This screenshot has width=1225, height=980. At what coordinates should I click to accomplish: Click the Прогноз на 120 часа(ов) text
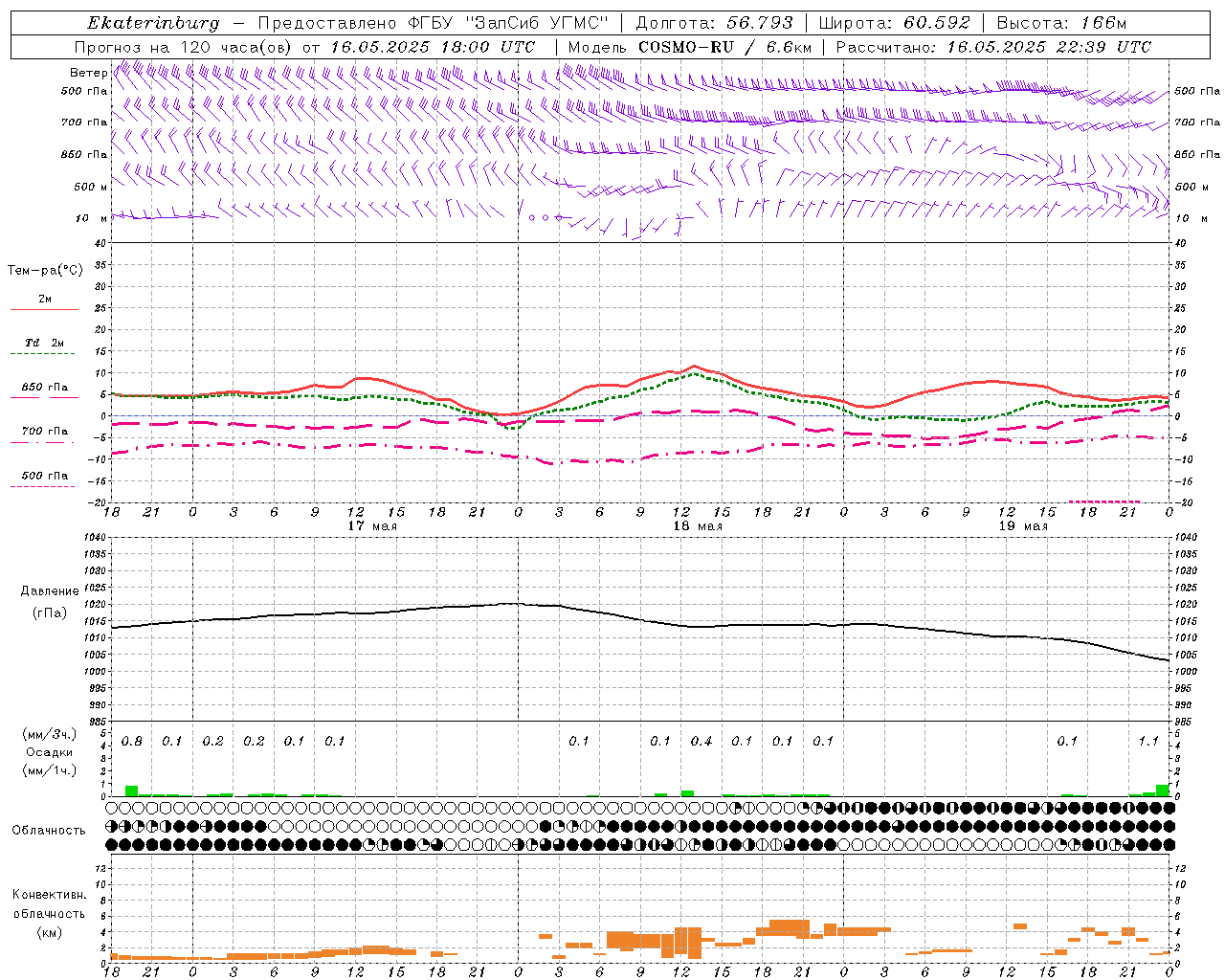[x=185, y=47]
